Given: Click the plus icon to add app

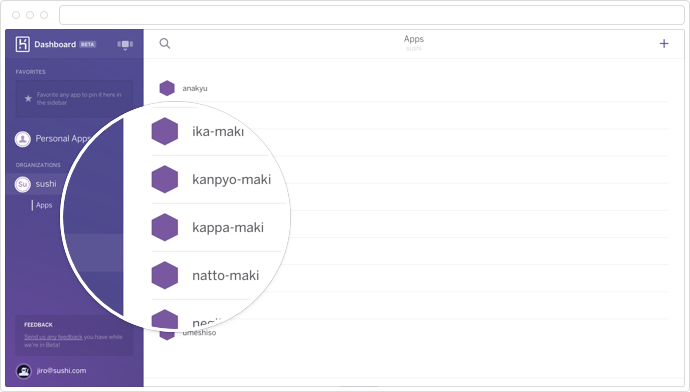Looking at the screenshot, I should coord(664,43).
